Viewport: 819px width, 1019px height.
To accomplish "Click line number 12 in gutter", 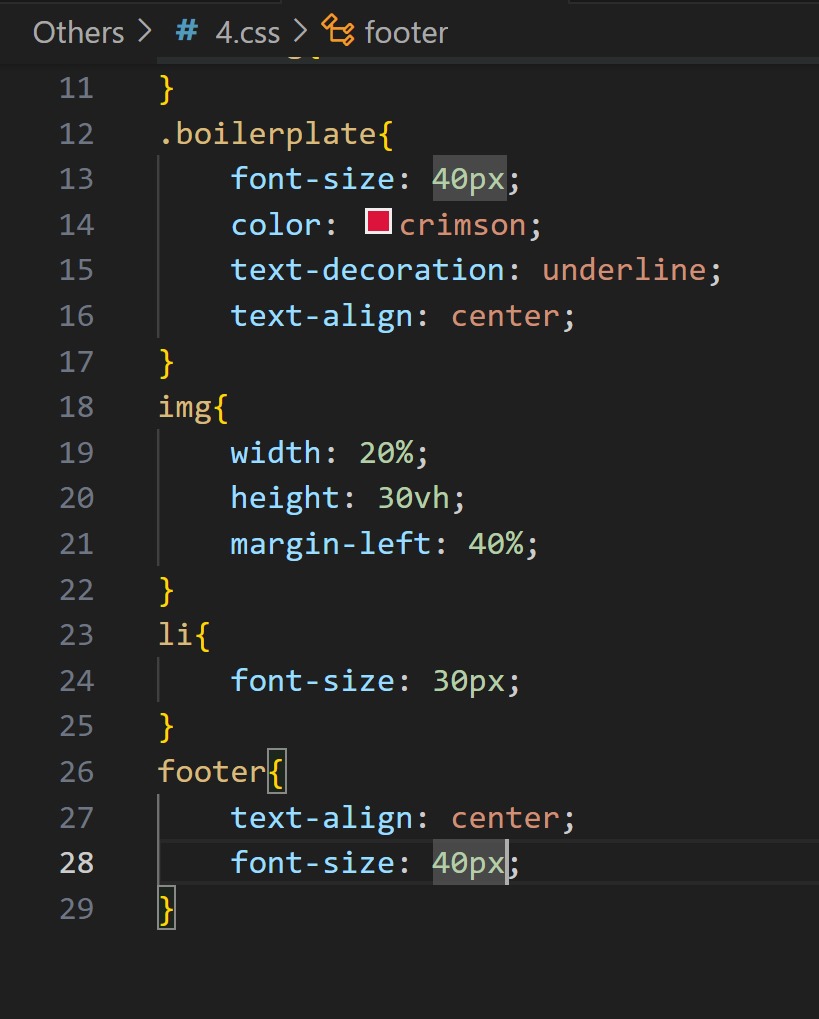I will coord(77,134).
